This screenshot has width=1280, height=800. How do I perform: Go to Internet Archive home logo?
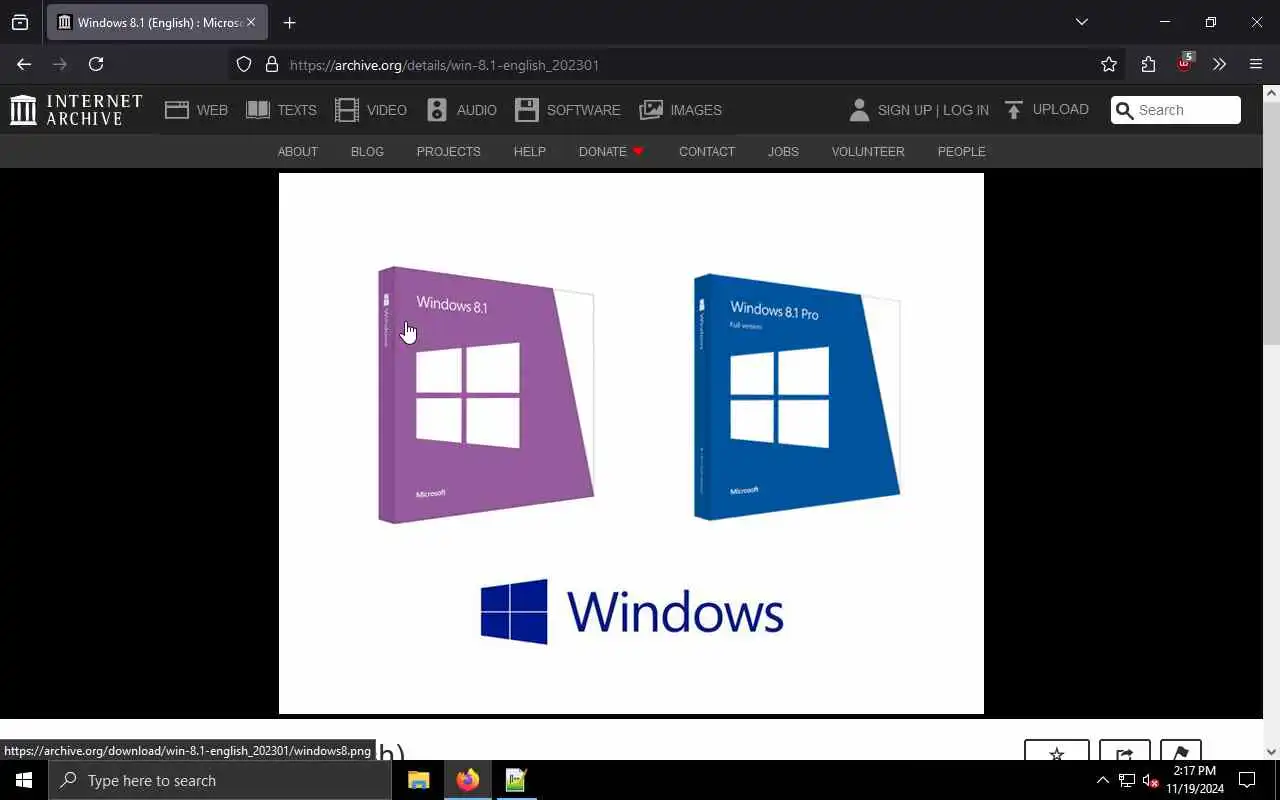[x=76, y=110]
